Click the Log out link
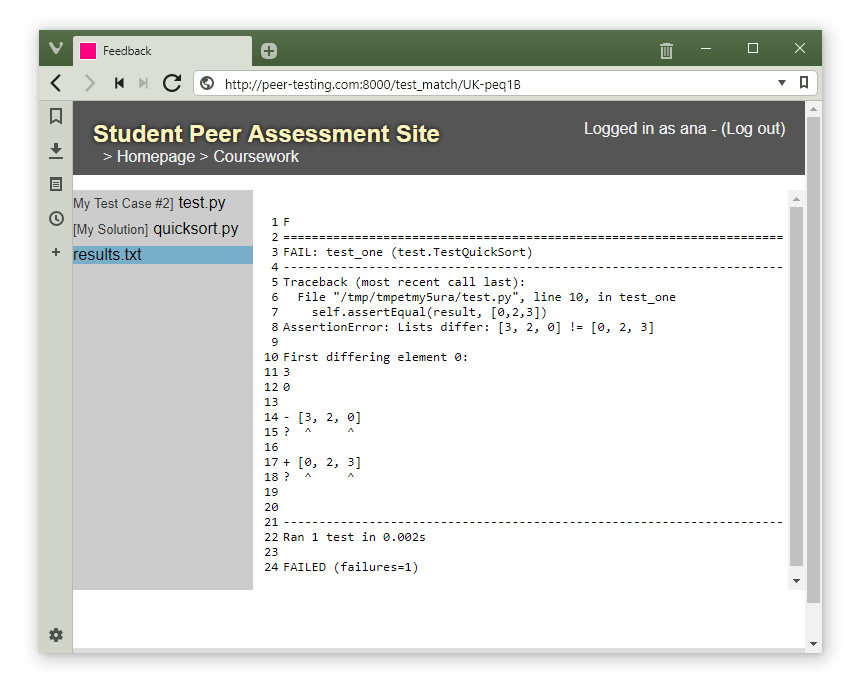The height and width of the screenshot is (690, 854). [x=753, y=129]
